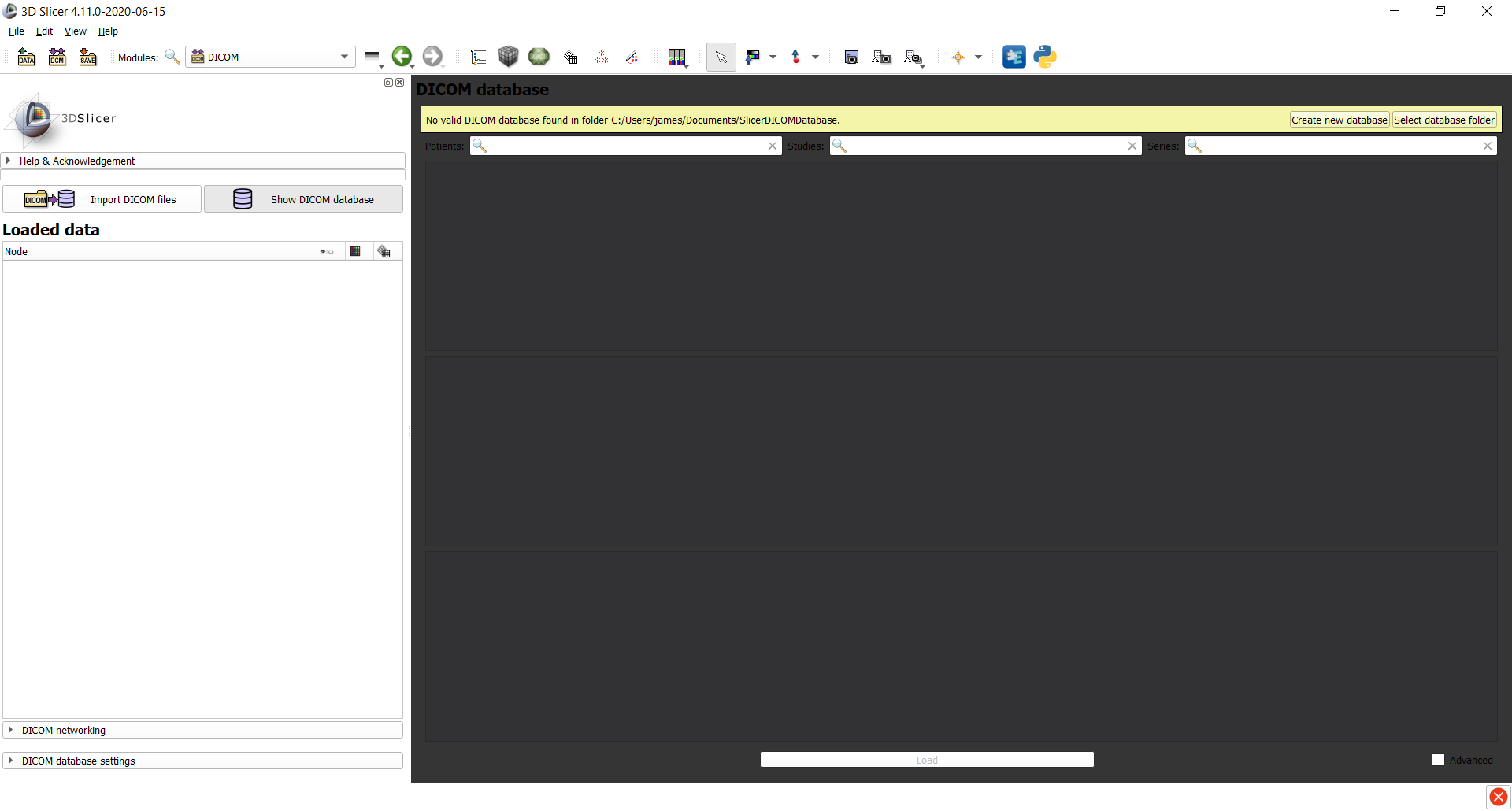Open the Edit menu
This screenshot has width=1512, height=811.
coord(44,31)
